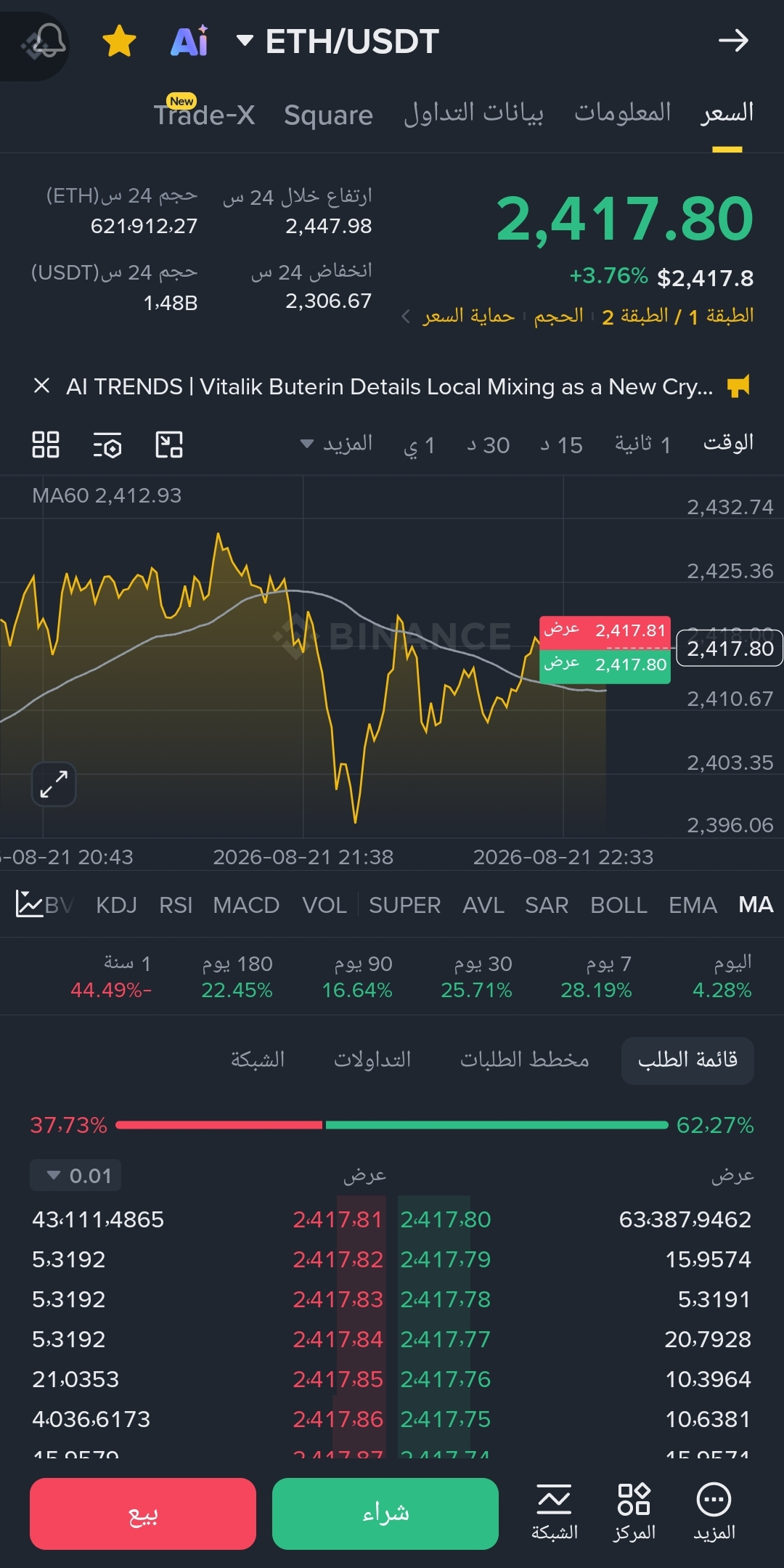The height and width of the screenshot is (1568, 784).
Task: Select the SUPER overlay indicator
Action: click(404, 905)
